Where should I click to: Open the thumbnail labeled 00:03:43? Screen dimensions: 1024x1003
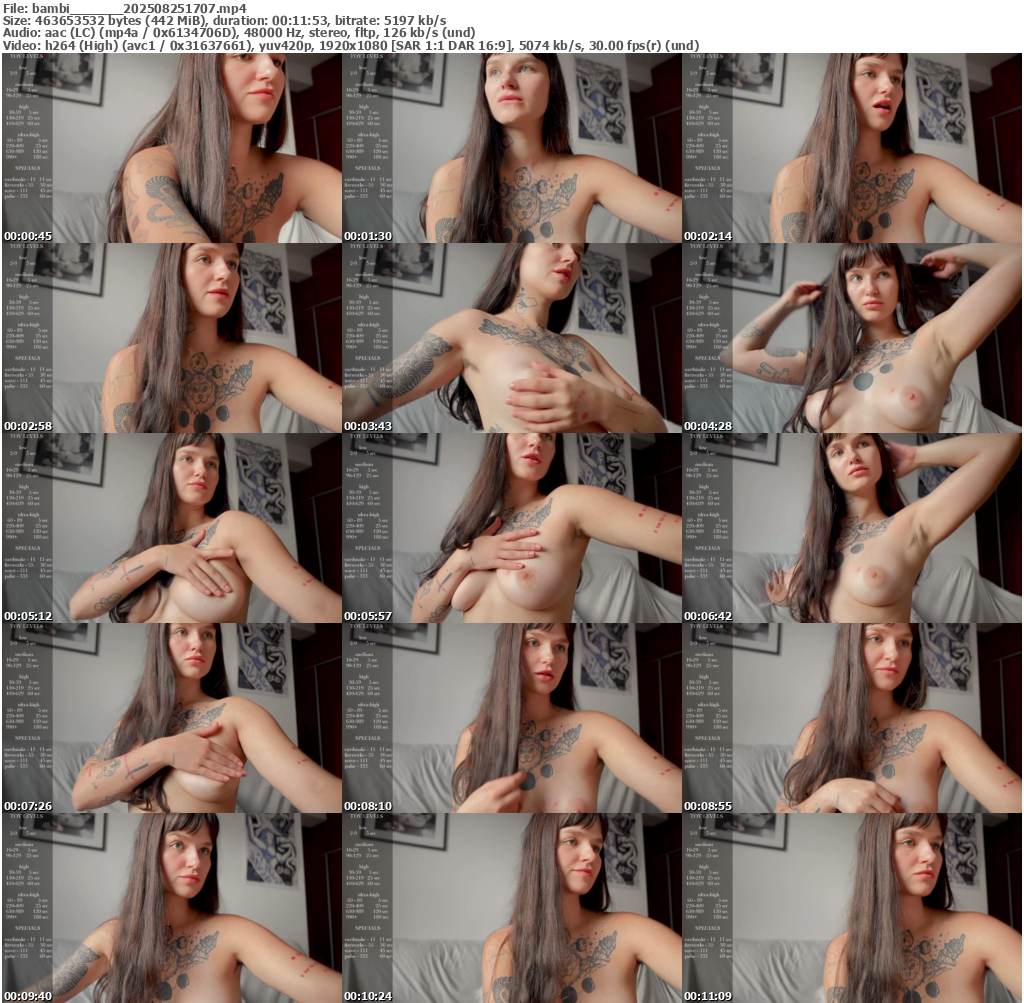pos(511,338)
